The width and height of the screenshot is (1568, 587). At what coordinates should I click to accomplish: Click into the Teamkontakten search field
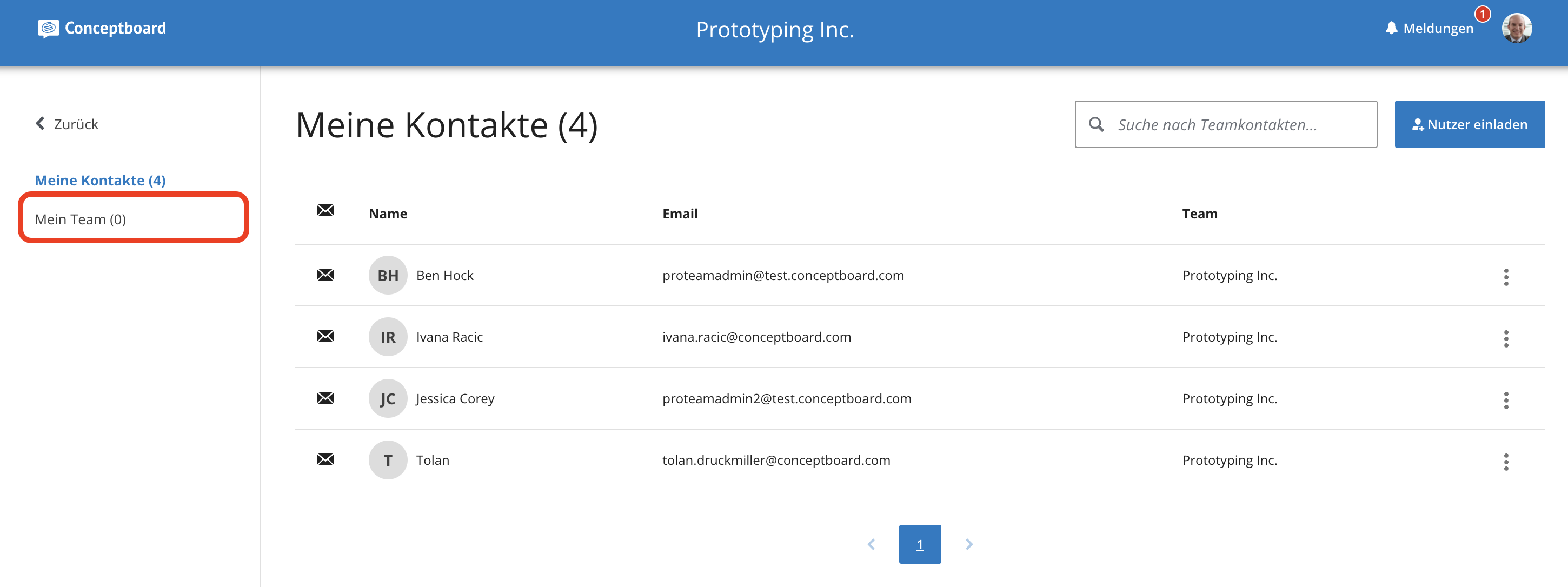tap(1226, 124)
